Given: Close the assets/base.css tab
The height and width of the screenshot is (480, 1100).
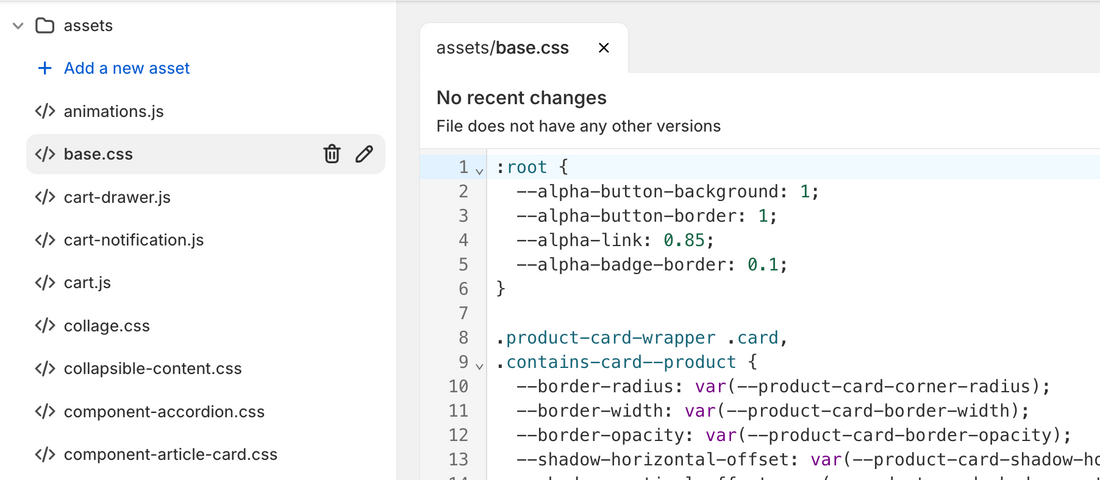Looking at the screenshot, I should [x=603, y=48].
